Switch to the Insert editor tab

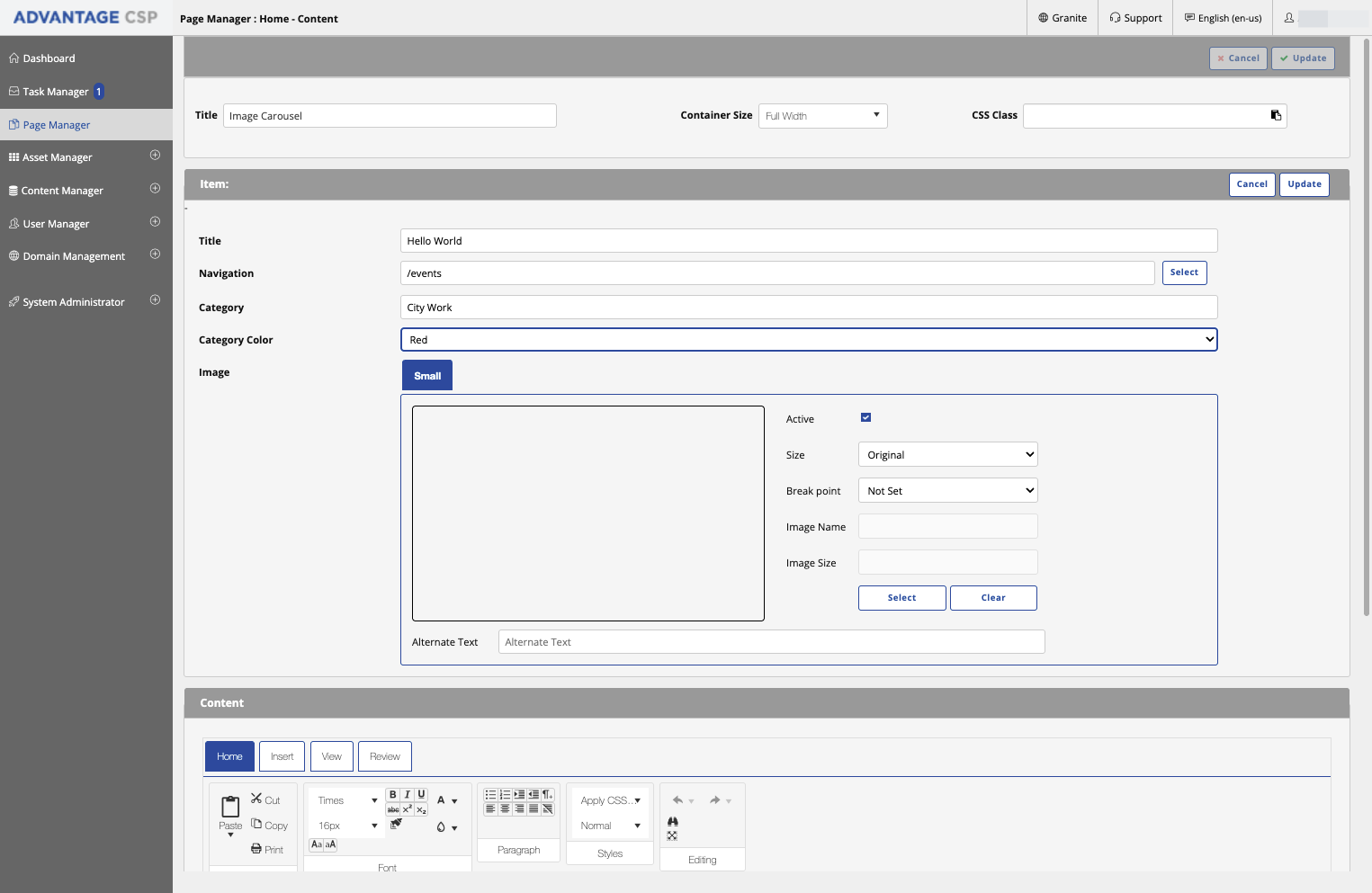pyautogui.click(x=282, y=756)
